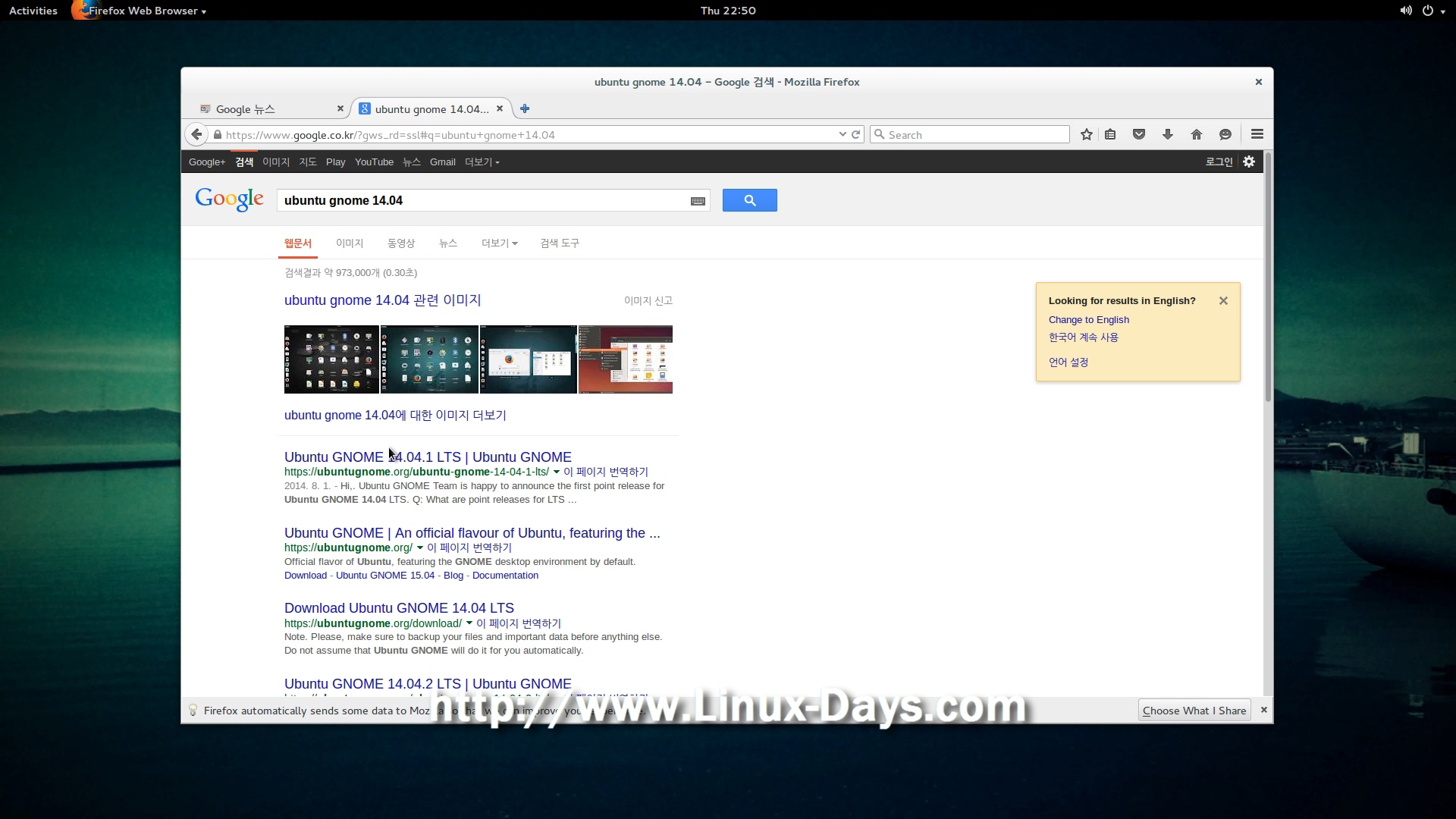Open the Firefox hamburger menu
Image resolution: width=1456 pixels, height=819 pixels.
click(1257, 134)
